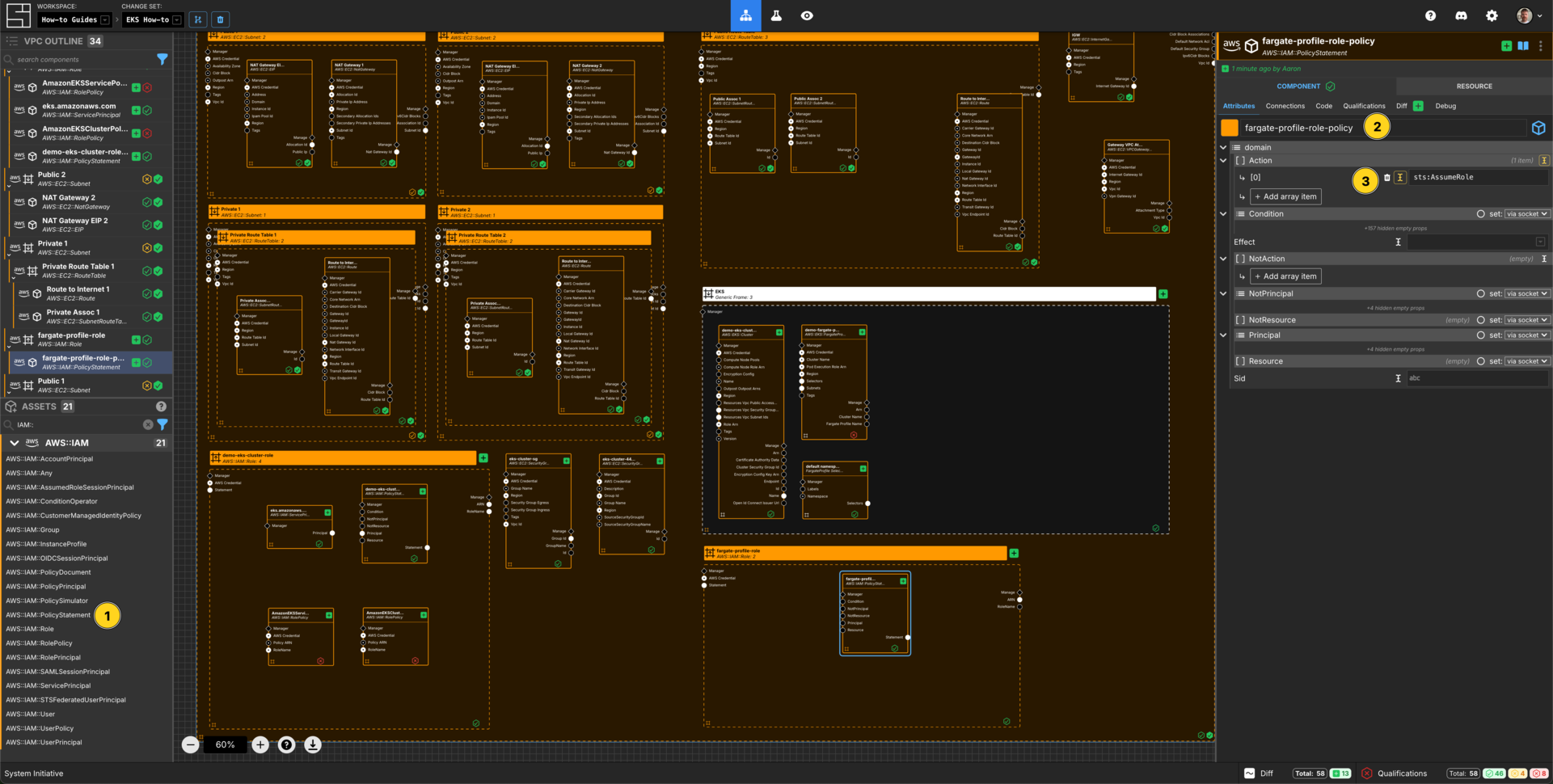Click the abandon change set trash icon
1553x784 pixels.
coord(220,19)
